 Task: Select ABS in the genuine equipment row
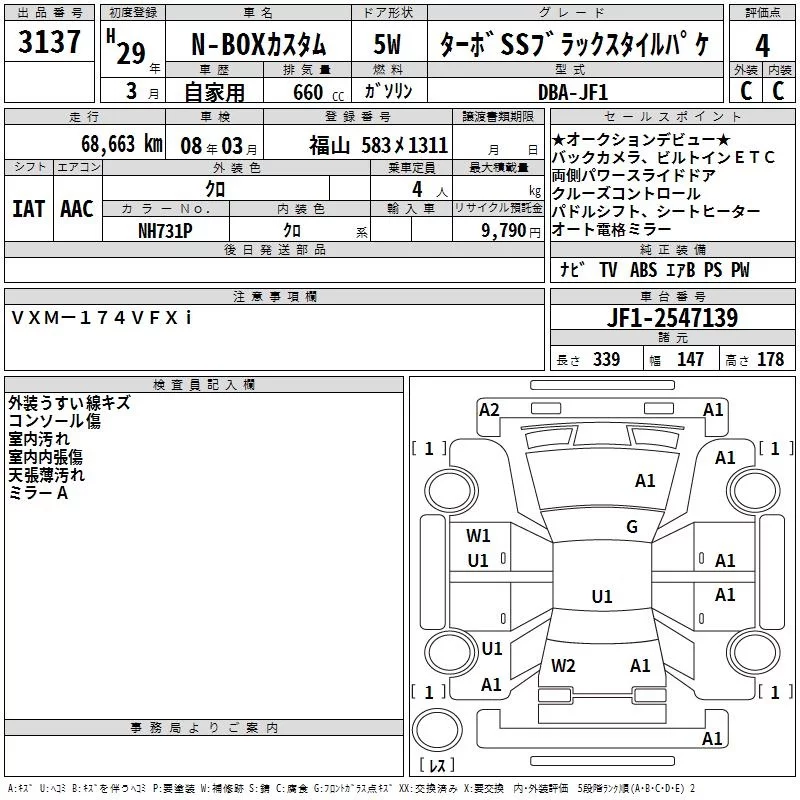(x=643, y=269)
